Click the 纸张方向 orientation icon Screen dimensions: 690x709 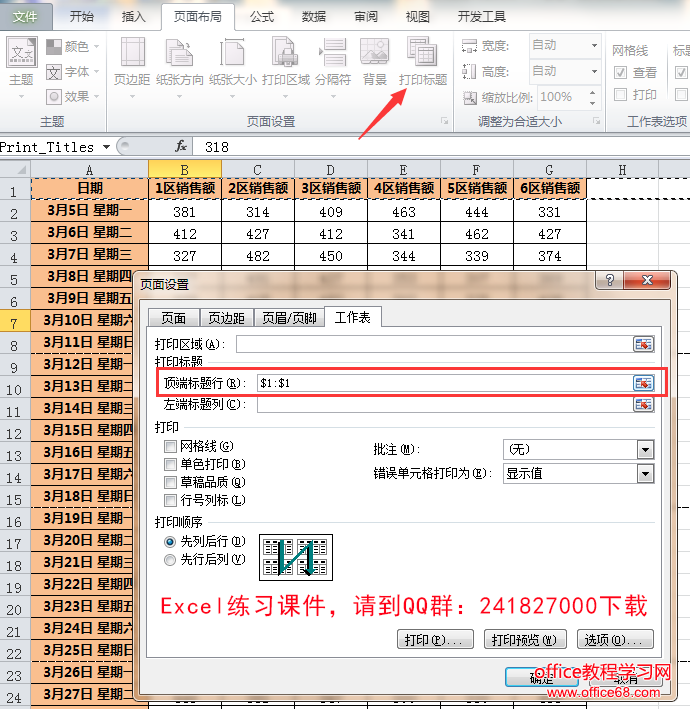[180, 53]
